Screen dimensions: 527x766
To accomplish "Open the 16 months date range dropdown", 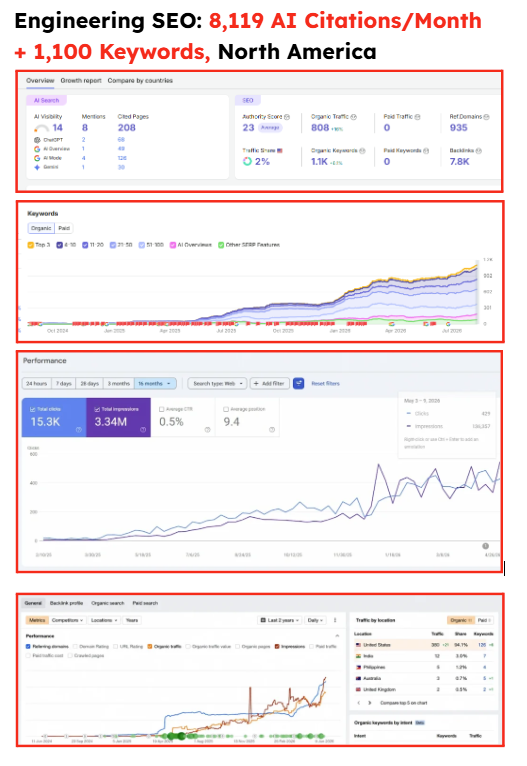I will (x=155, y=383).
